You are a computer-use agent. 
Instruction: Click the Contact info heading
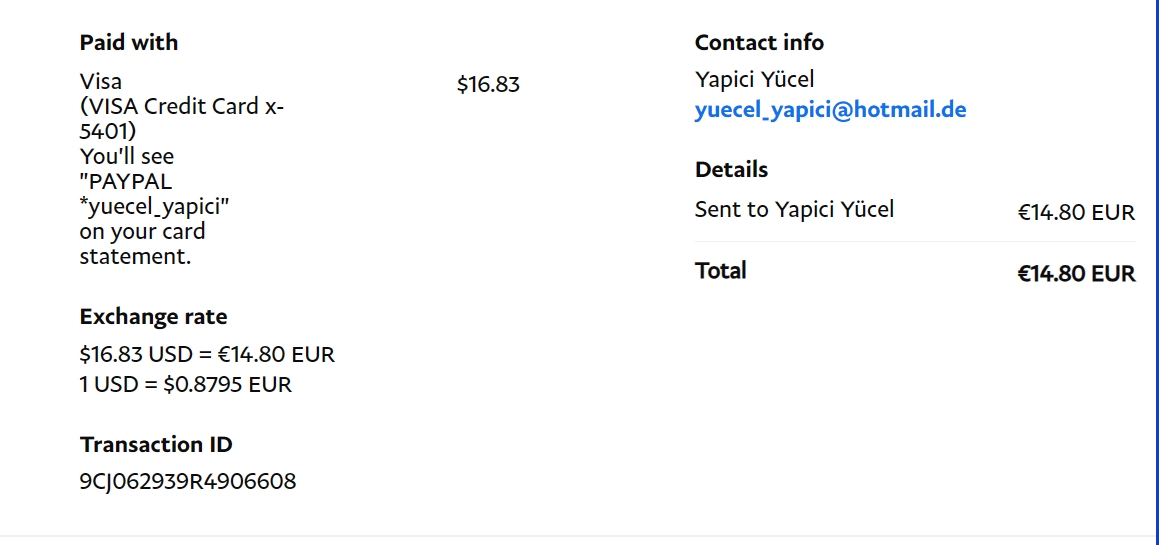coord(759,43)
